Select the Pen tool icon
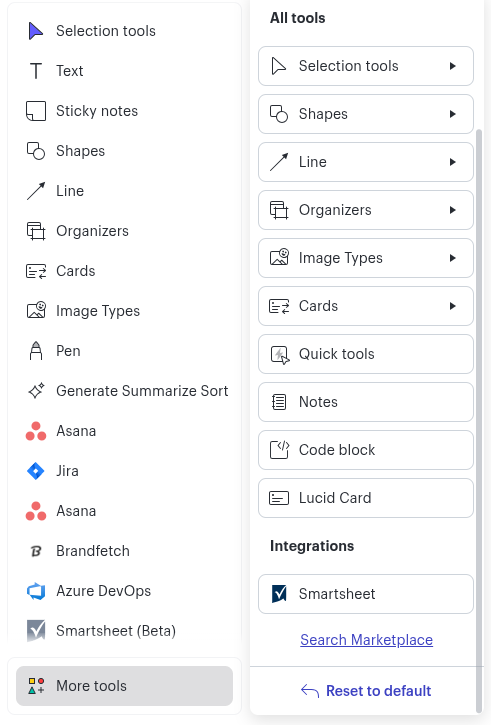The image size is (491, 725). pos(36,351)
